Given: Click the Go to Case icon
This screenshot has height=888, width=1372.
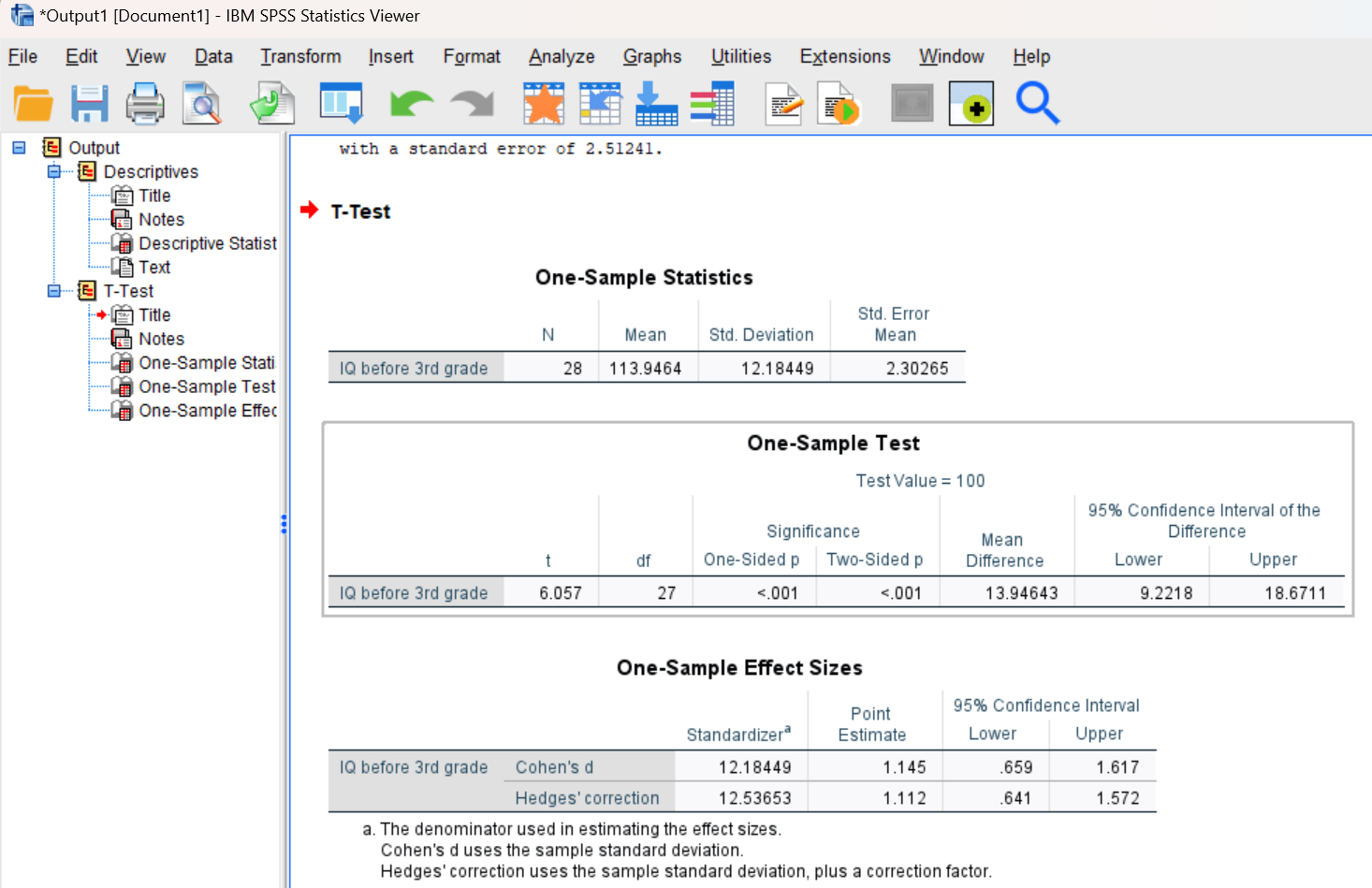Looking at the screenshot, I should tap(601, 104).
